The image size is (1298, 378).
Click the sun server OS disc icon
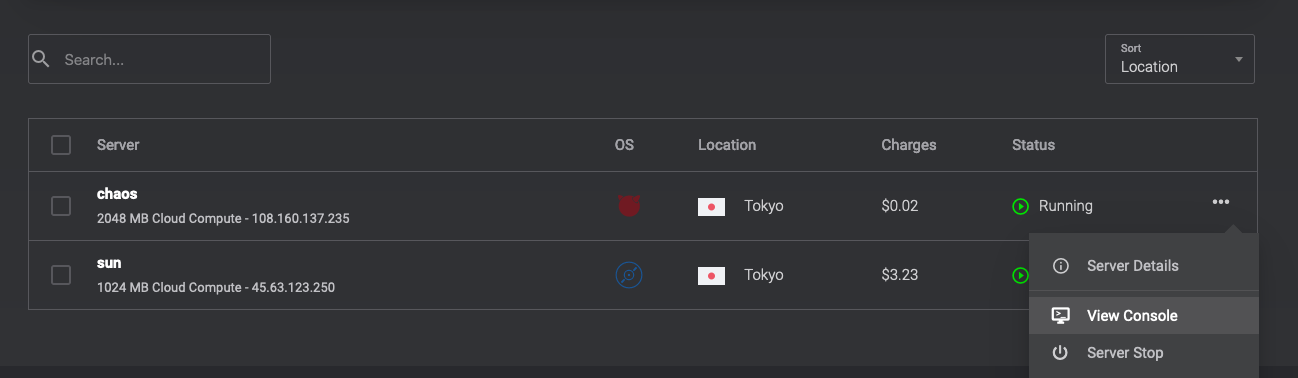629,274
